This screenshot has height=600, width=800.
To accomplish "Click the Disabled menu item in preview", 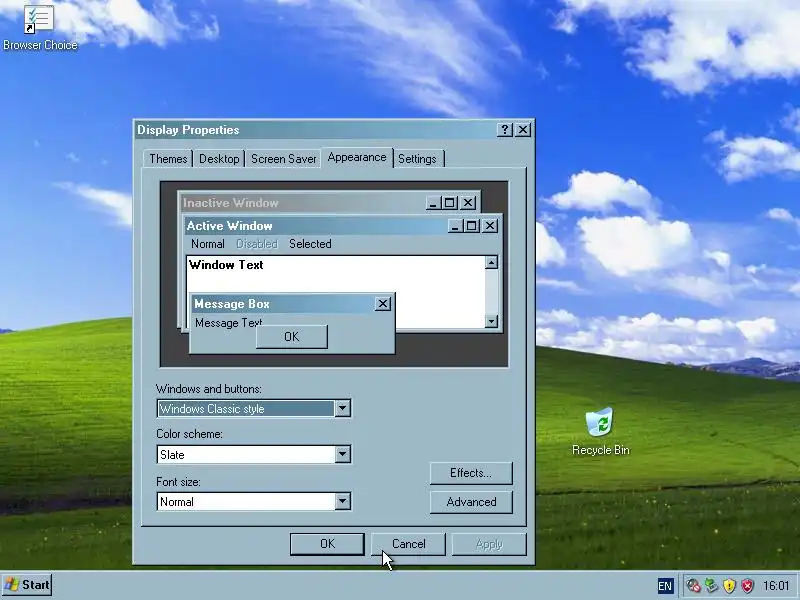I will point(257,244).
